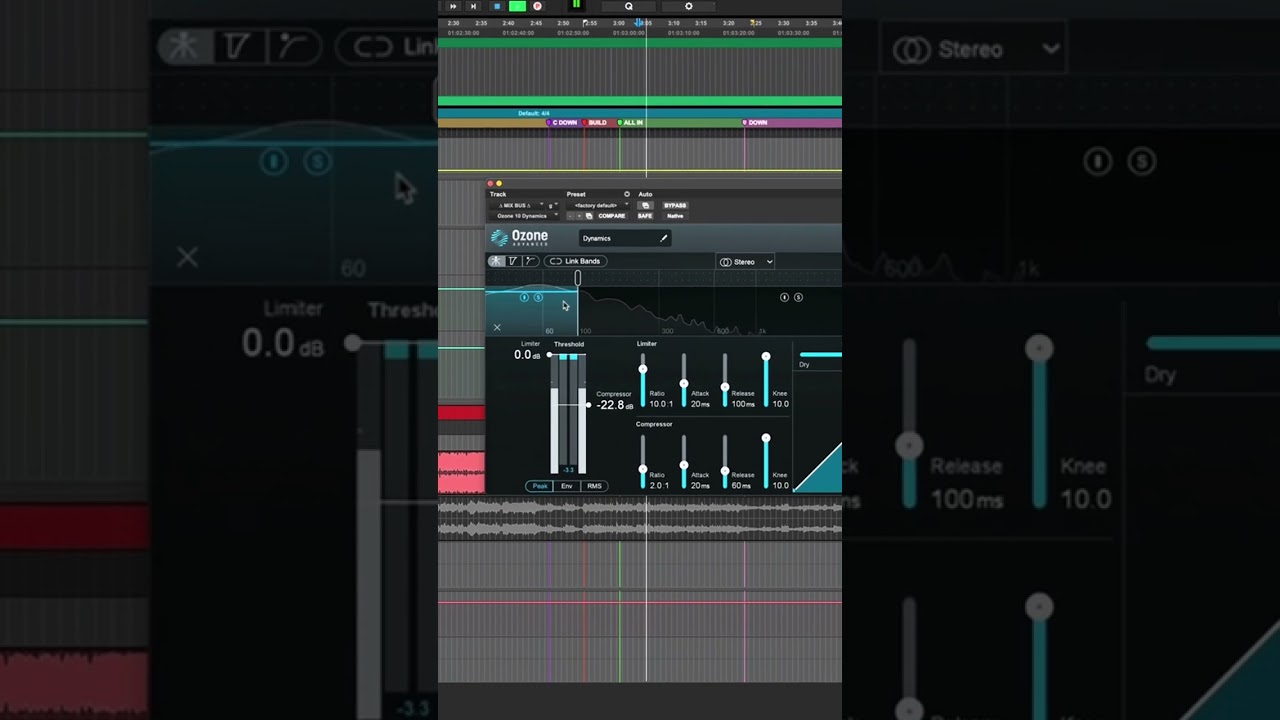Toggle the BYPASS button
Viewport: 1280px width, 720px height.
(x=675, y=205)
